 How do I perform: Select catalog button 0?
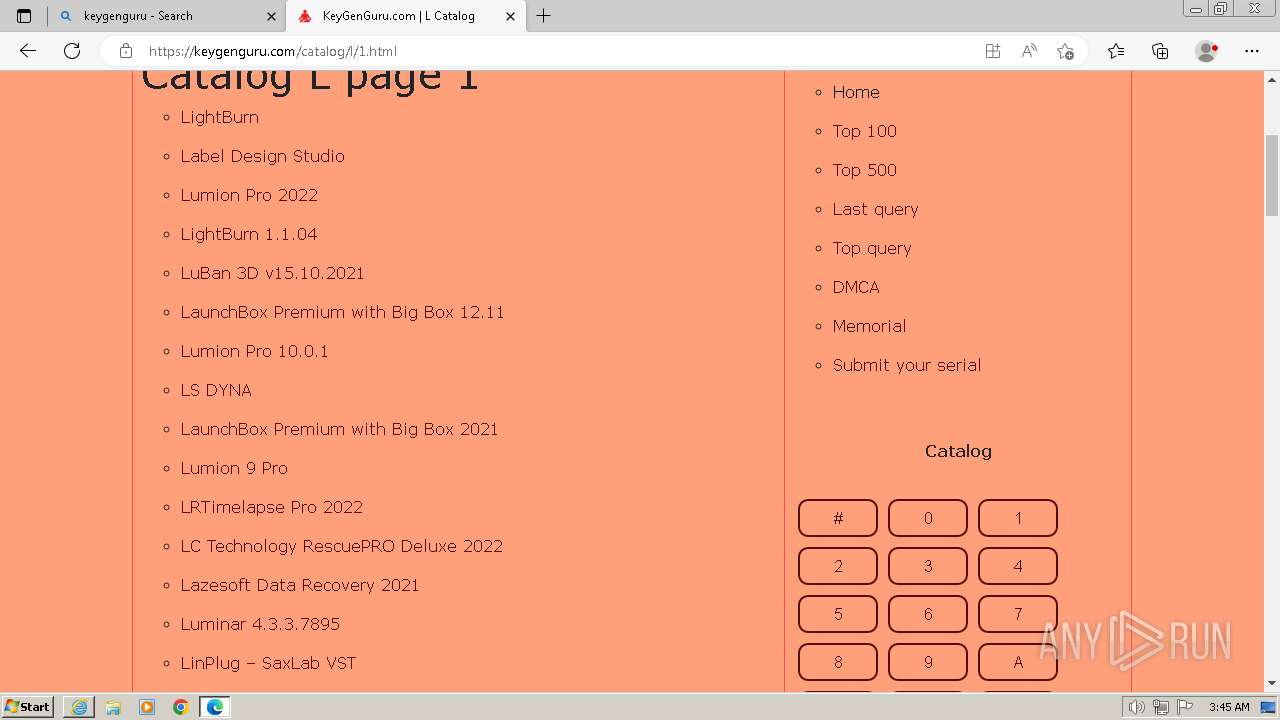tap(928, 518)
